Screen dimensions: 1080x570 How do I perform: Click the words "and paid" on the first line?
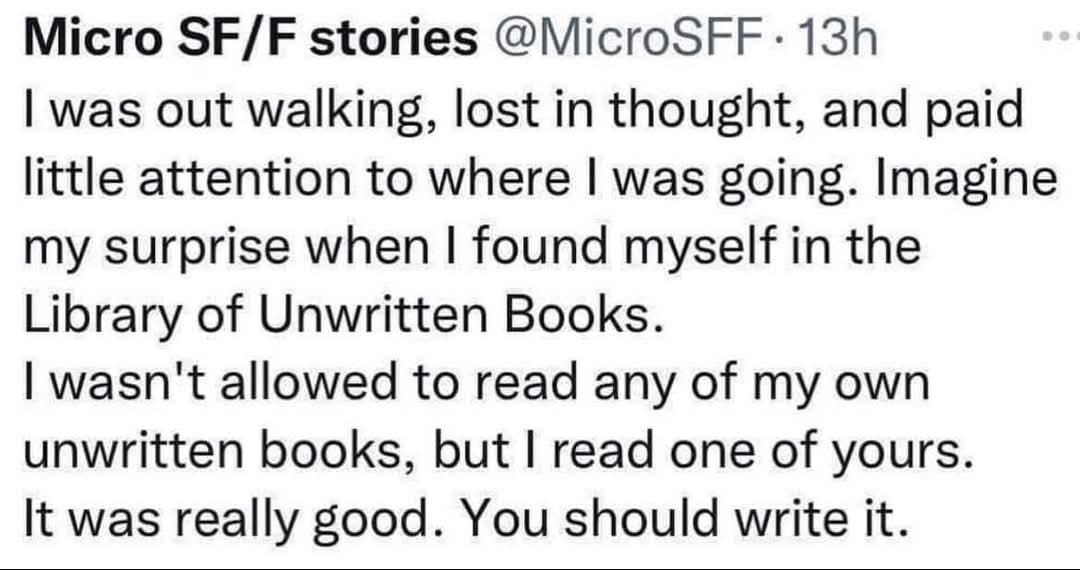(x=923, y=112)
